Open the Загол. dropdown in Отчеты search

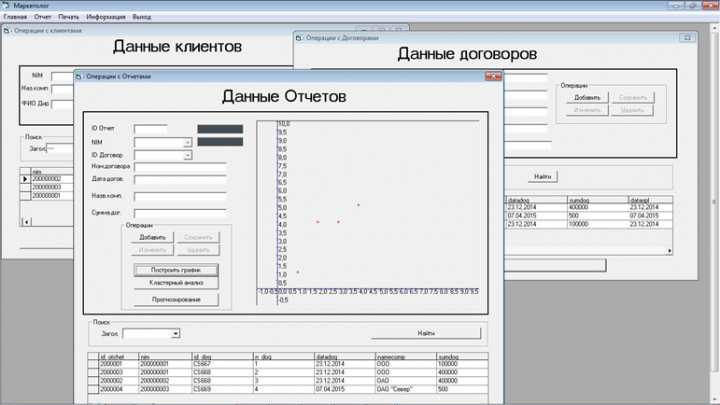click(x=175, y=334)
